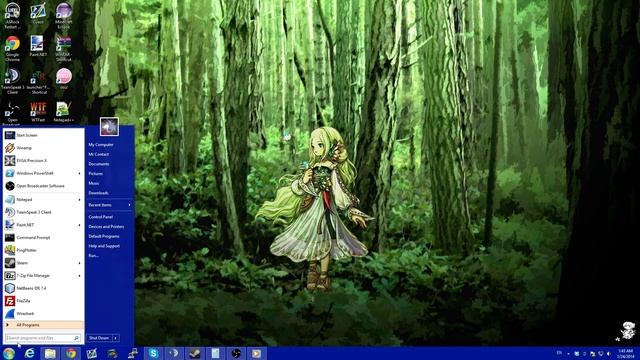Screen dimensions: 640x360
Task: Select Google Chrome desktop shortcut
Action: pos(12,49)
